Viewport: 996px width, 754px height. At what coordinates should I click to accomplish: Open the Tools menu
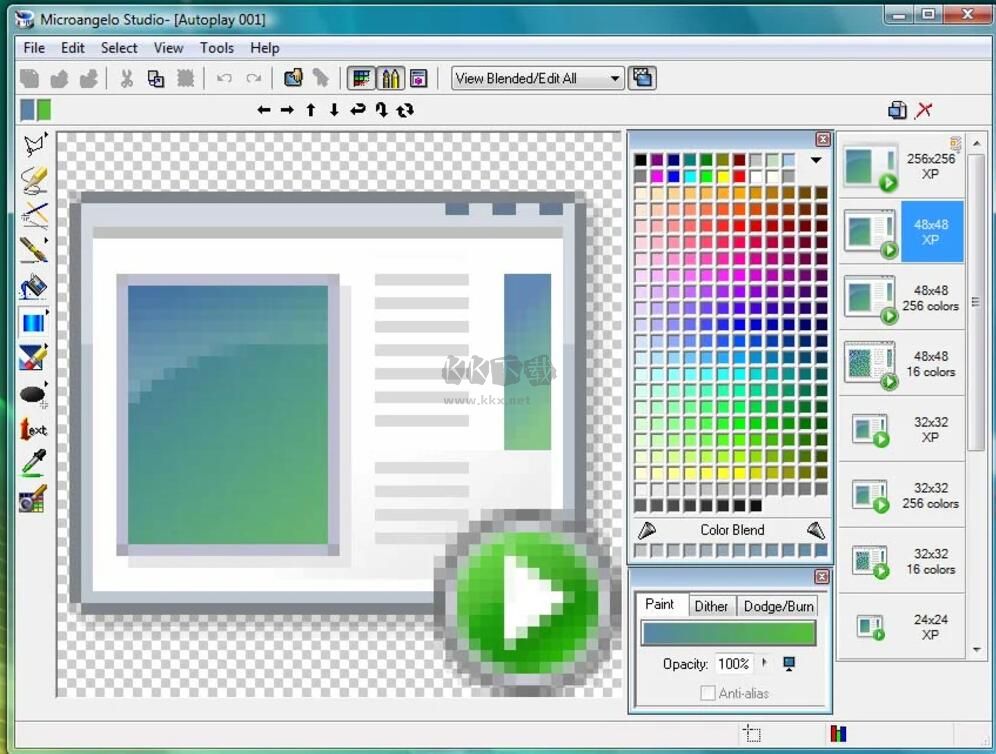tap(216, 48)
